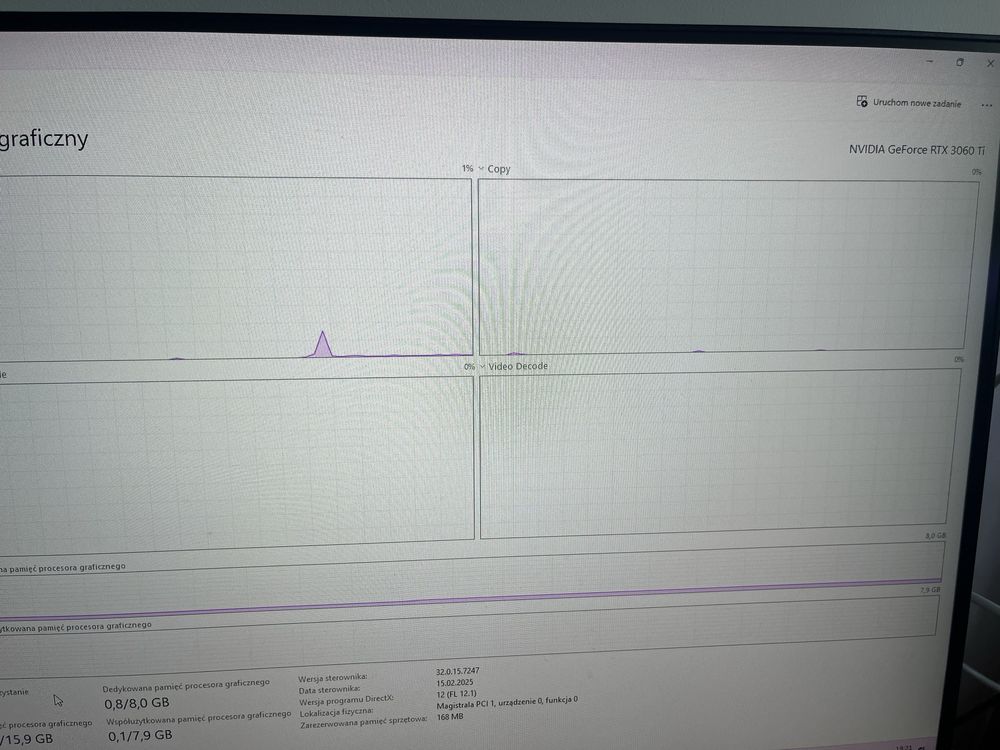
Task: Click the Magistrala PCI 1 location text
Action: click(x=507, y=704)
